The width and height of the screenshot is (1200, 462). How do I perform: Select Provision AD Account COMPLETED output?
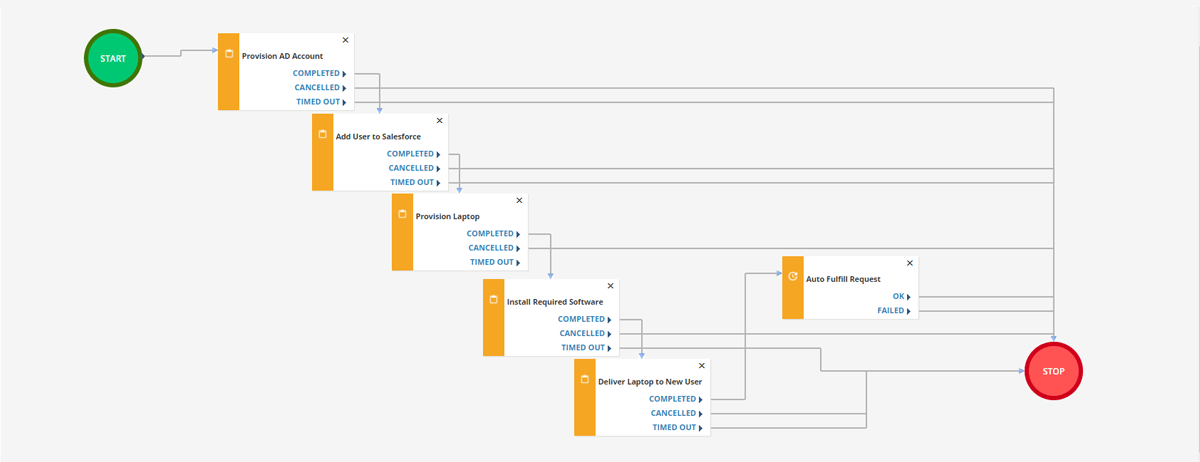(319, 73)
